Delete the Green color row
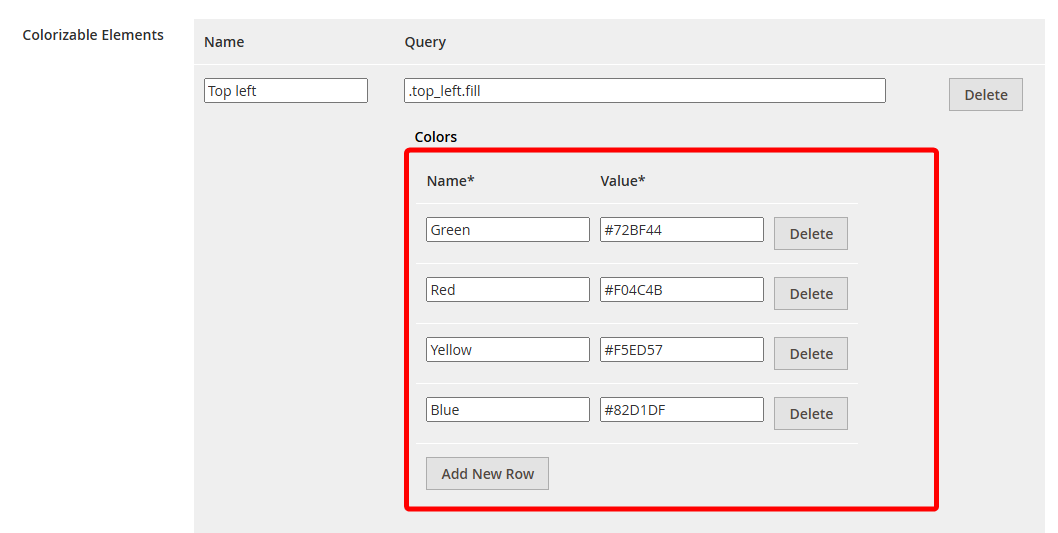The height and width of the screenshot is (533, 1058). pyautogui.click(x=810, y=234)
